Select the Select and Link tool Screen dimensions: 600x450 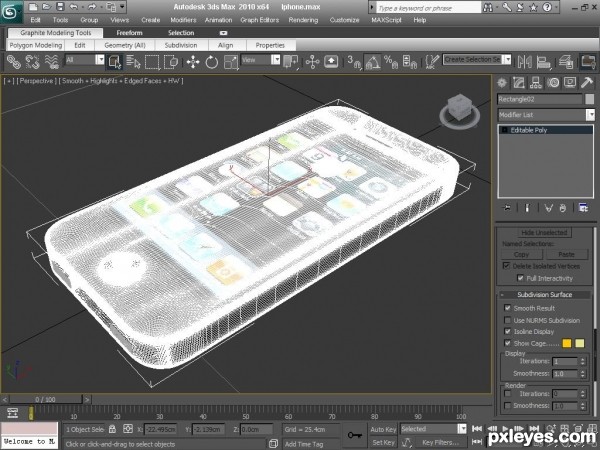point(14,61)
